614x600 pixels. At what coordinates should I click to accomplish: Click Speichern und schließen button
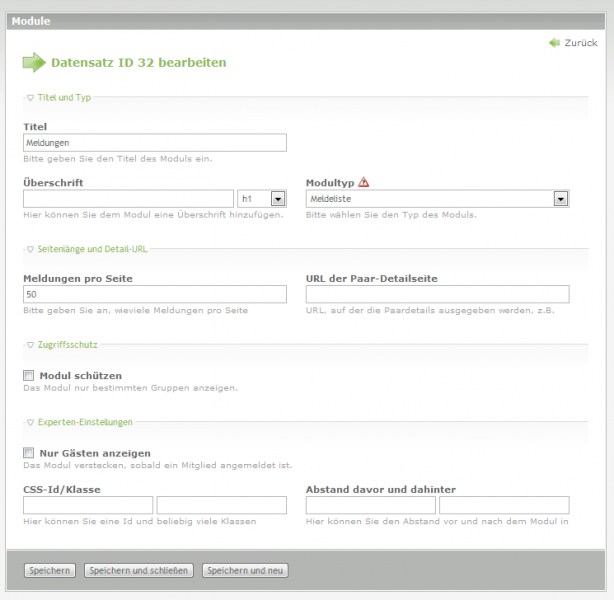coord(138,570)
